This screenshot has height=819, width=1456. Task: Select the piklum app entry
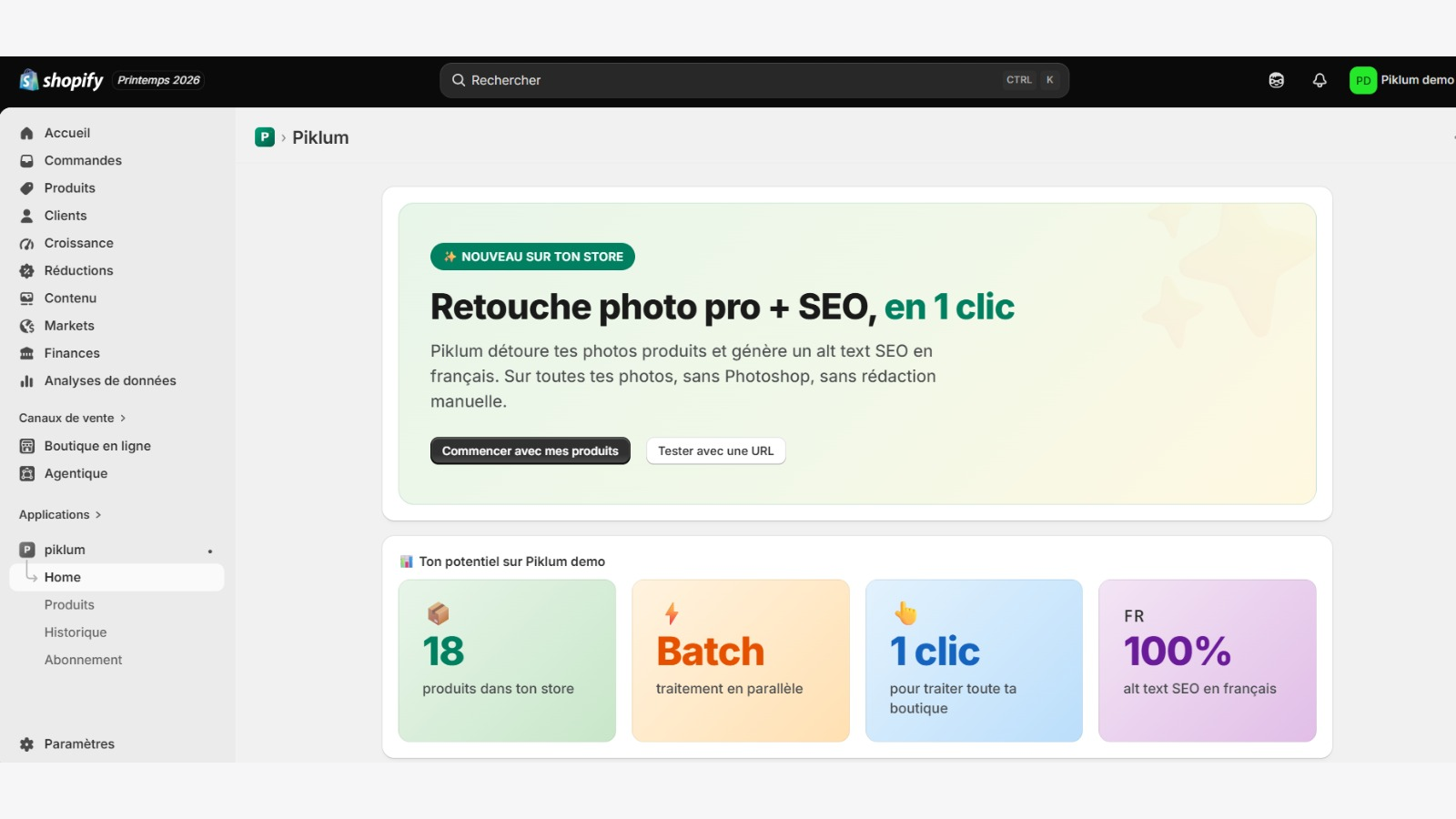click(x=65, y=550)
